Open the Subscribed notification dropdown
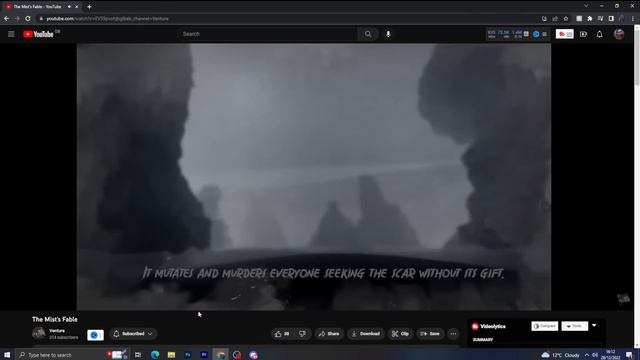 point(133,334)
